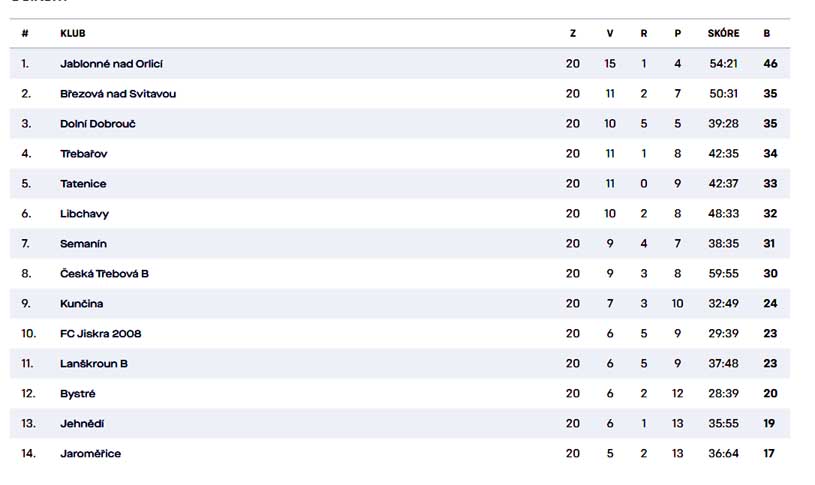Select the Lanškroun B team name

pyautogui.click(x=94, y=364)
